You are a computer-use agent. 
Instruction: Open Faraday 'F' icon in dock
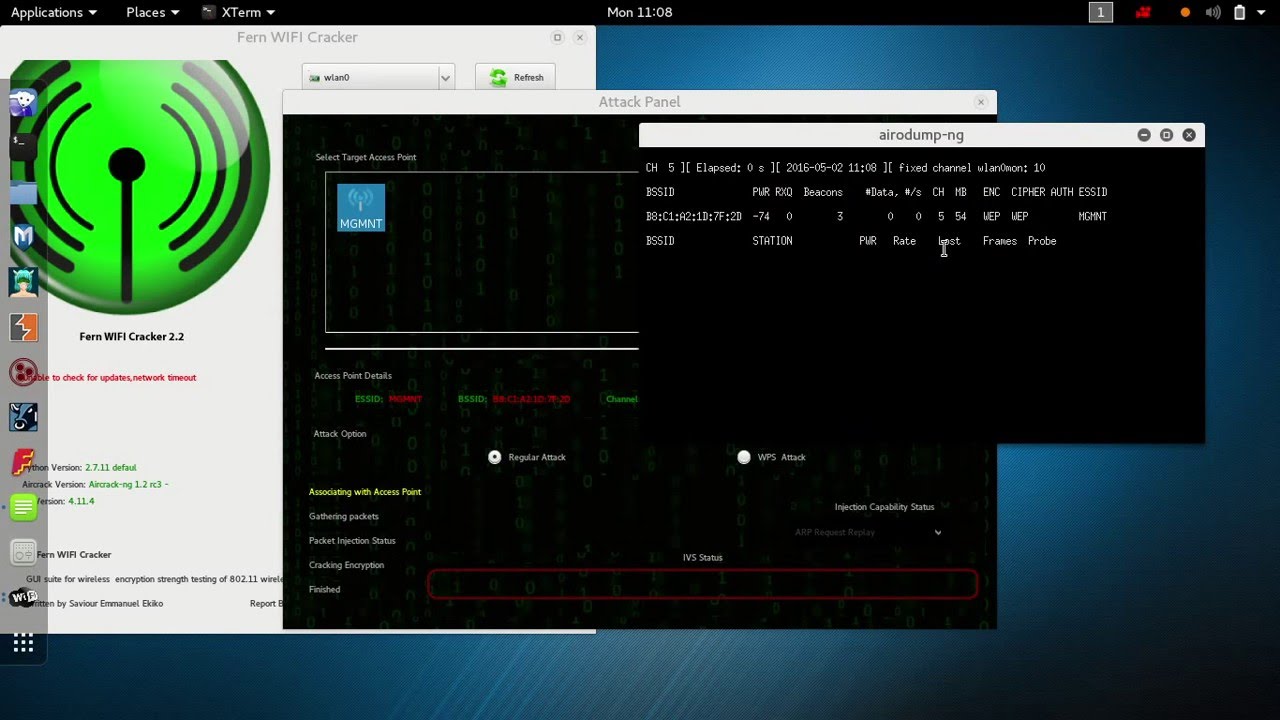pyautogui.click(x=23, y=462)
